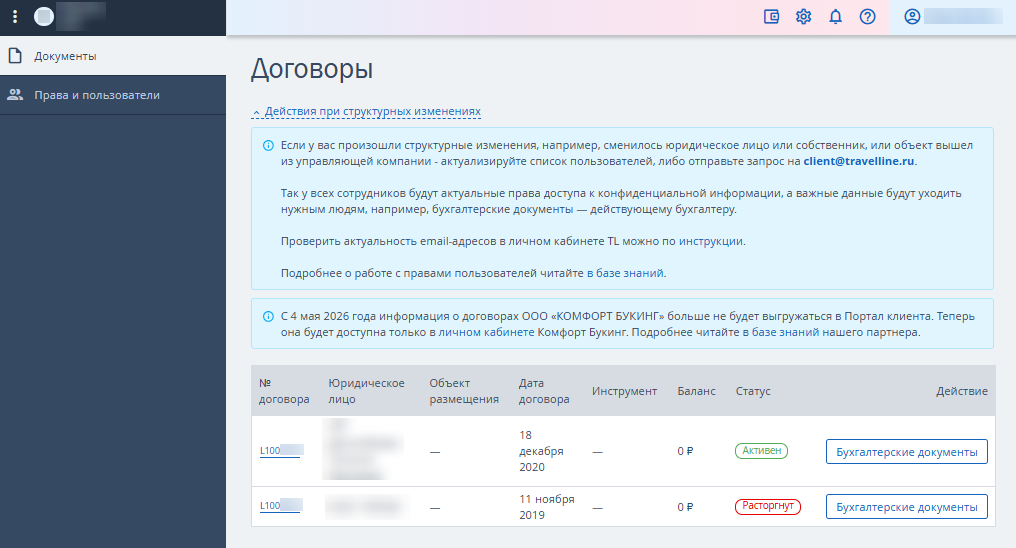Screen dimensions: 1016x548
Task: Click the 0 ₽ balance in the Расторгнут row
Action: coord(685,507)
